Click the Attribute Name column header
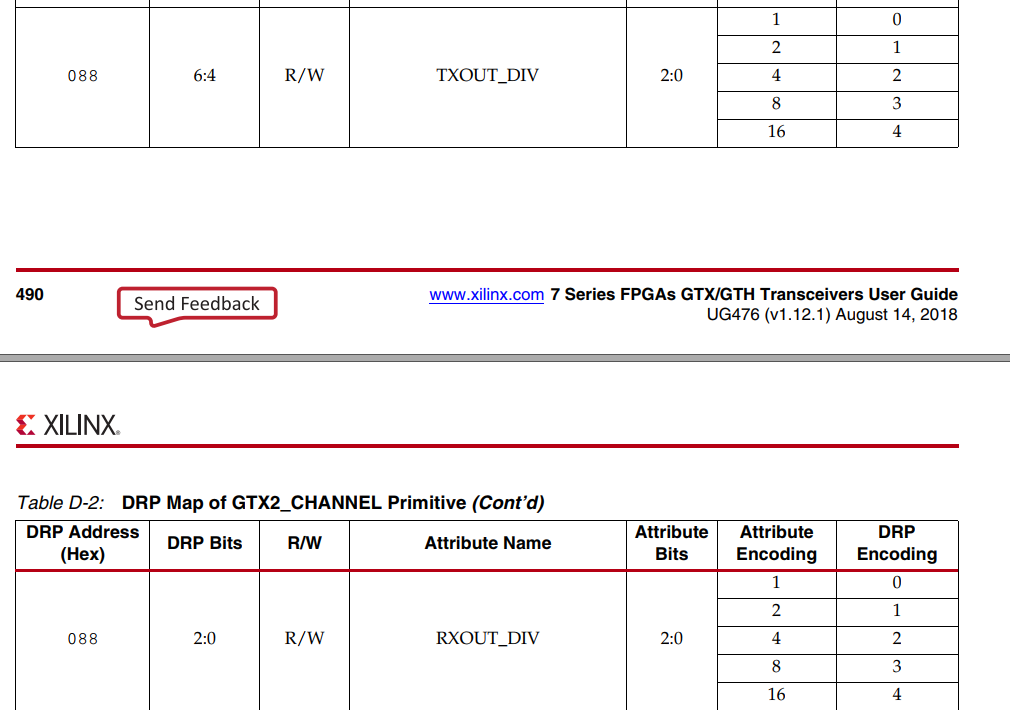1010x710 pixels. pos(487,544)
